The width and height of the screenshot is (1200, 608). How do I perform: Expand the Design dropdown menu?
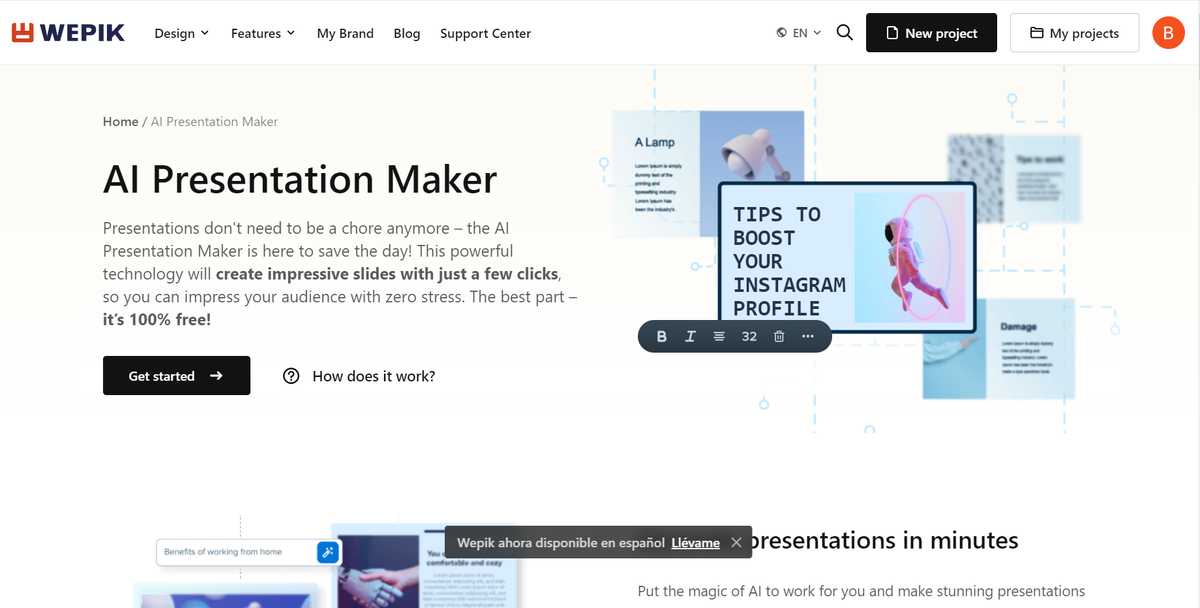(x=181, y=33)
